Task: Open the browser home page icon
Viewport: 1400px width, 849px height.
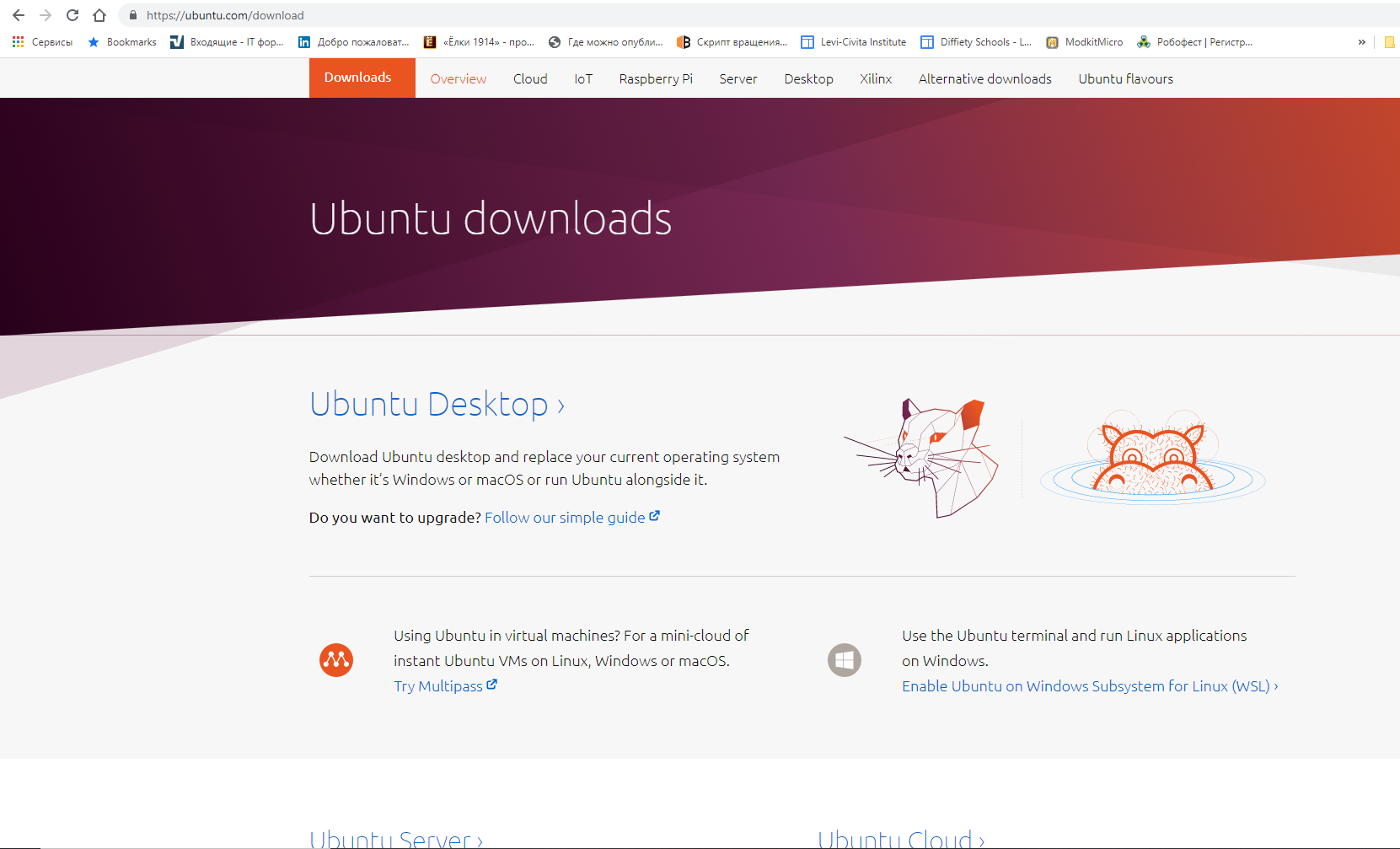Action: (x=99, y=15)
